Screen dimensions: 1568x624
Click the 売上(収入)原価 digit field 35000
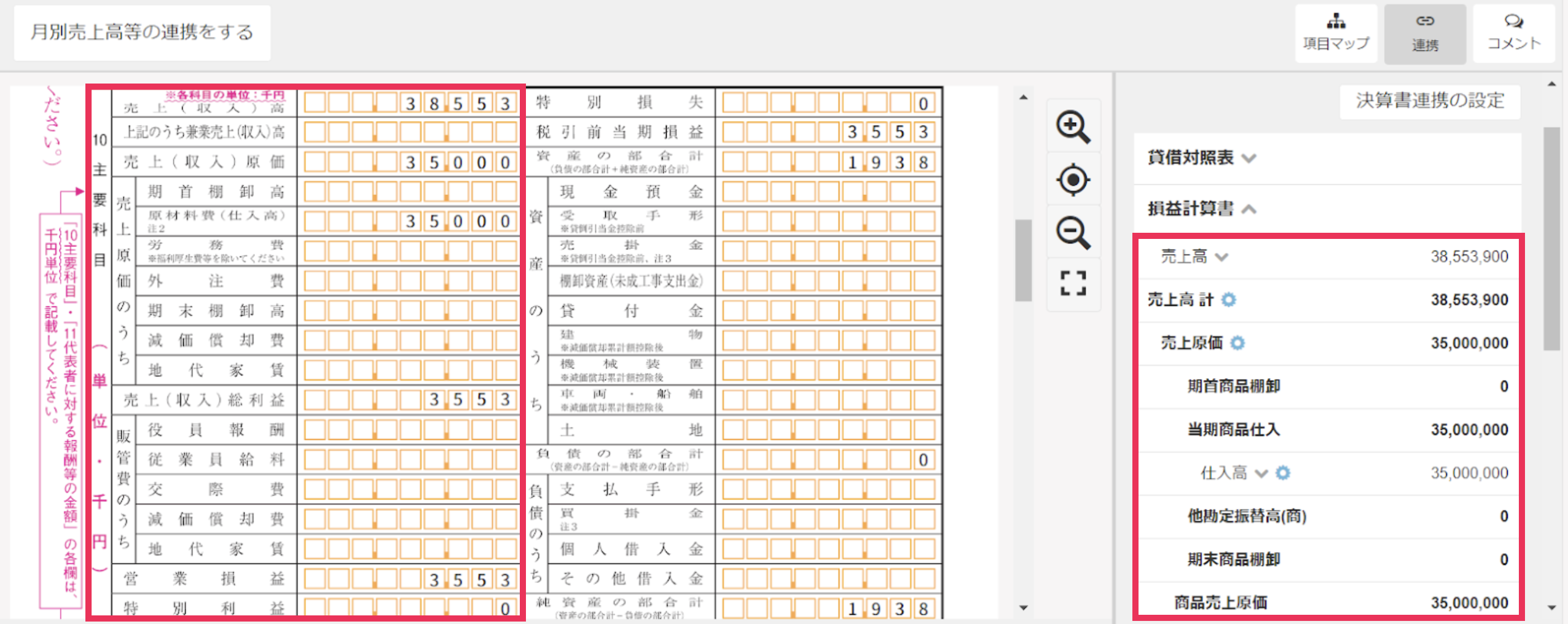click(410, 162)
